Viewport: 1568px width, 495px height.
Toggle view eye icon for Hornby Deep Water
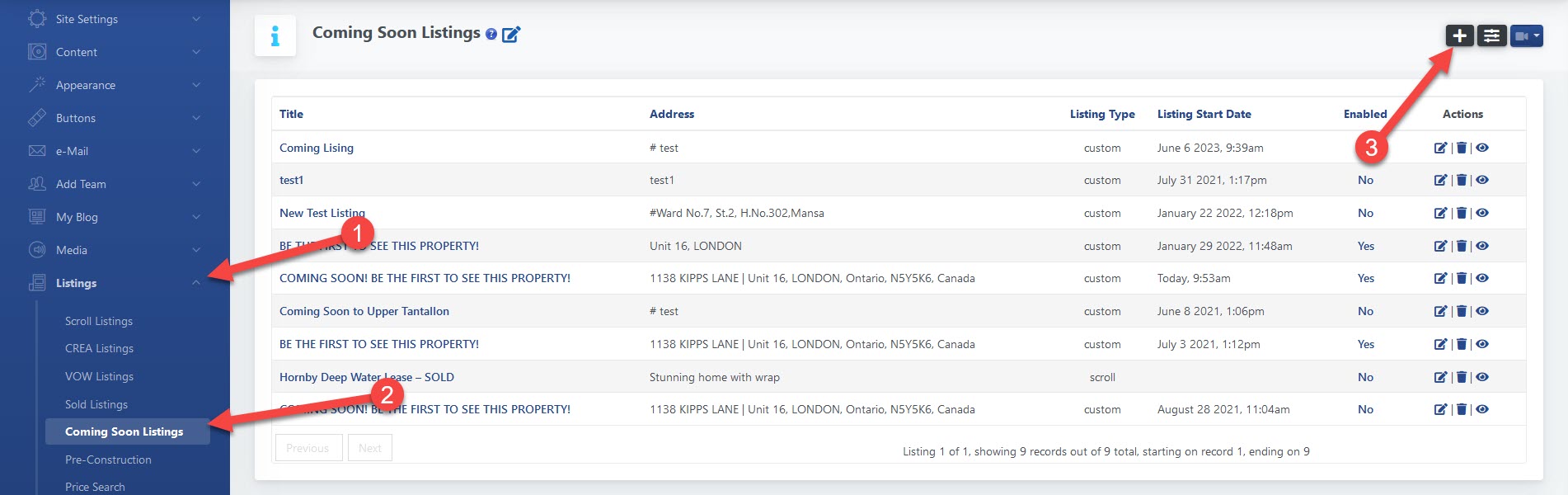point(1482,377)
